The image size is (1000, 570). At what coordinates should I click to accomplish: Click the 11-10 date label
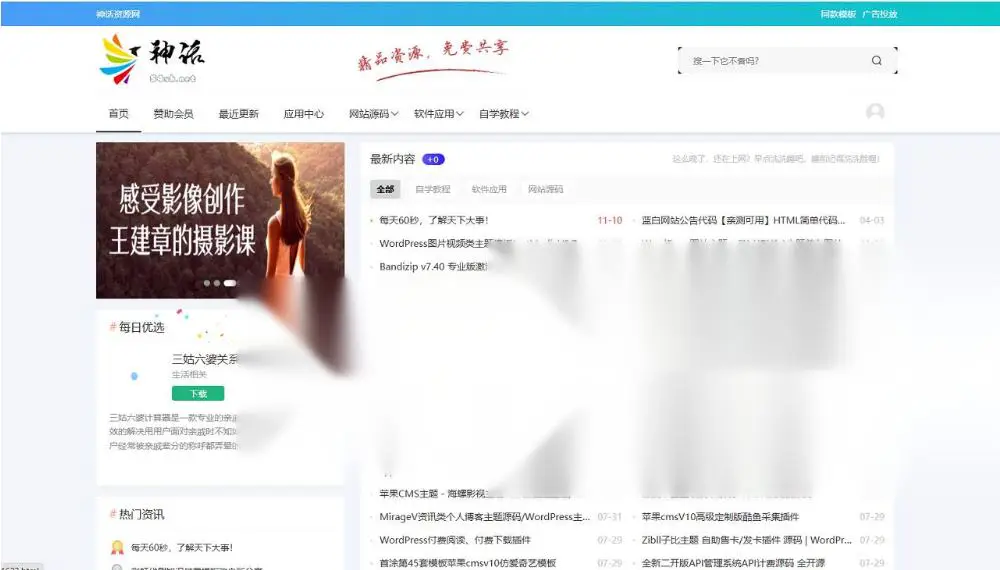click(x=610, y=220)
